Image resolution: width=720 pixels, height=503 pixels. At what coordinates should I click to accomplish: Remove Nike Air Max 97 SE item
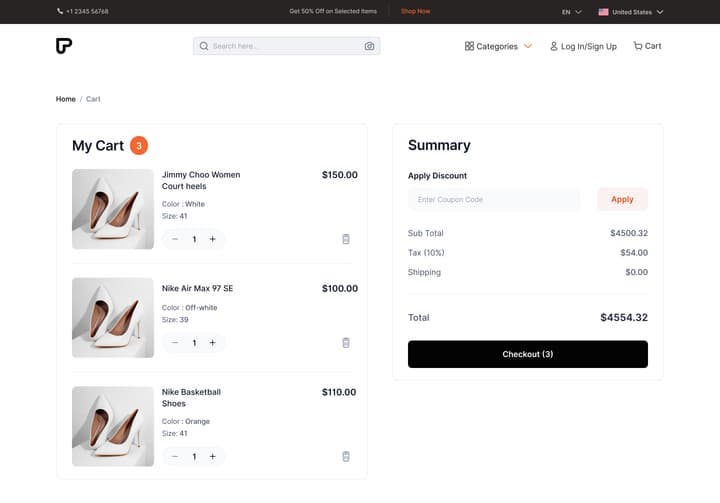346,343
